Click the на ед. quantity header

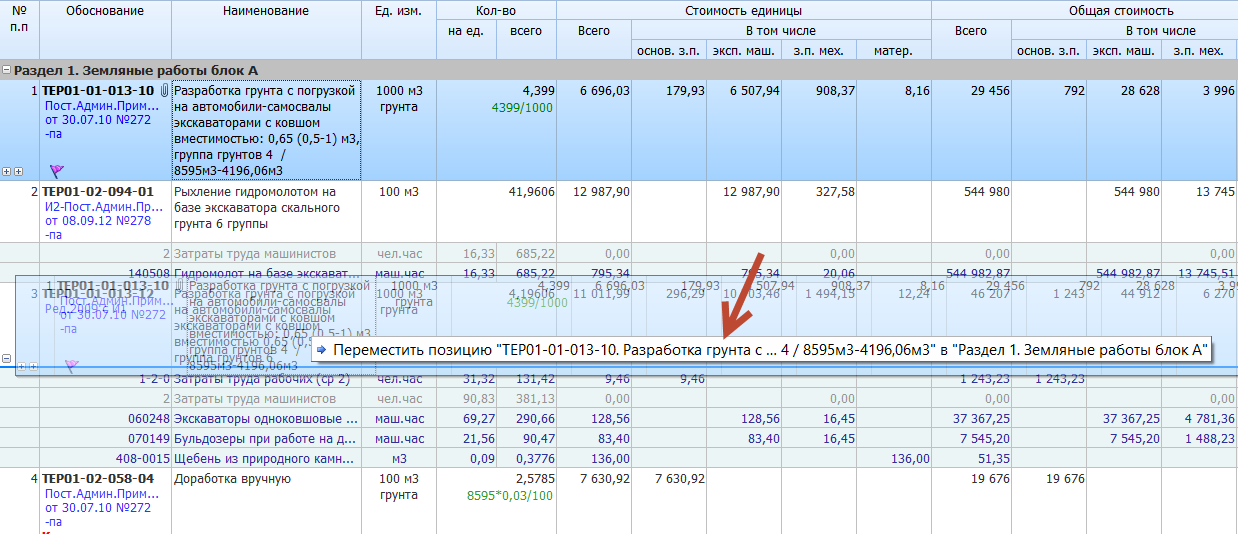coord(466,31)
